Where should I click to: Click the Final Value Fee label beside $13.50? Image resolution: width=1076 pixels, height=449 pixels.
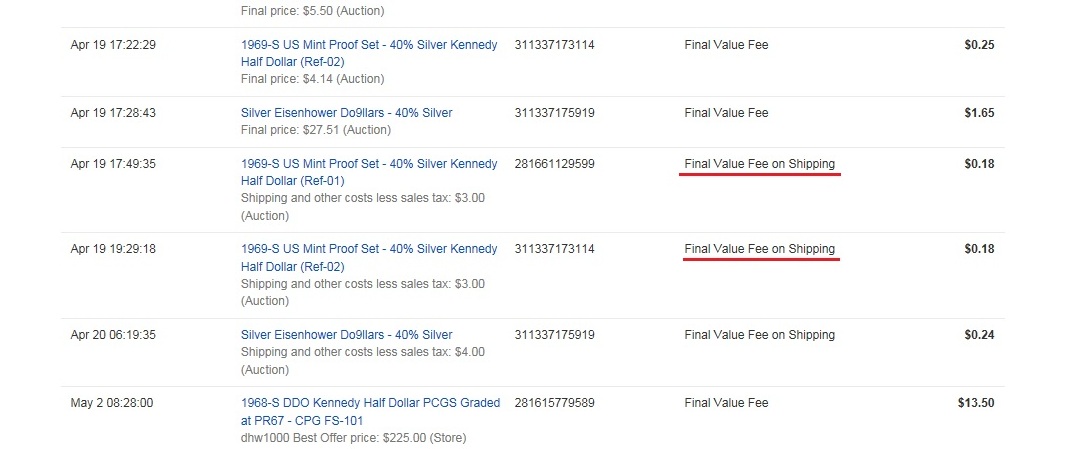coord(726,403)
